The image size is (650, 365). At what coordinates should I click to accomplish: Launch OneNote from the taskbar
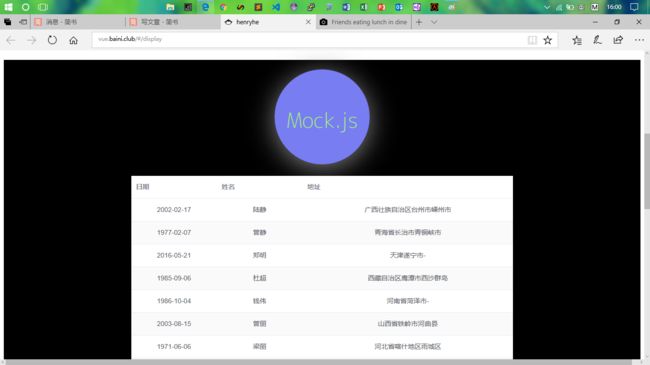coord(417,7)
